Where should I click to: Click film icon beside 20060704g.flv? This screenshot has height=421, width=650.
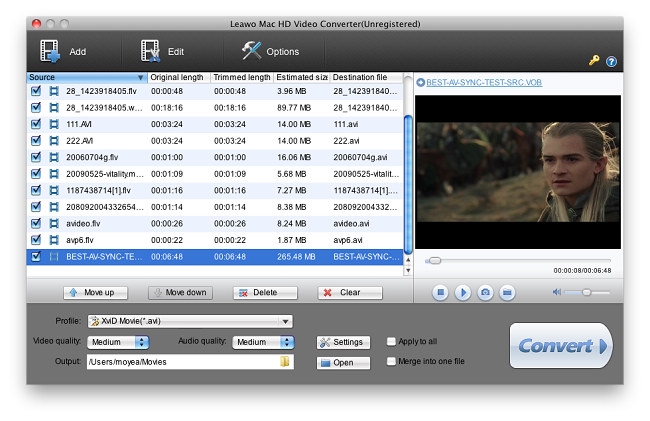point(54,157)
